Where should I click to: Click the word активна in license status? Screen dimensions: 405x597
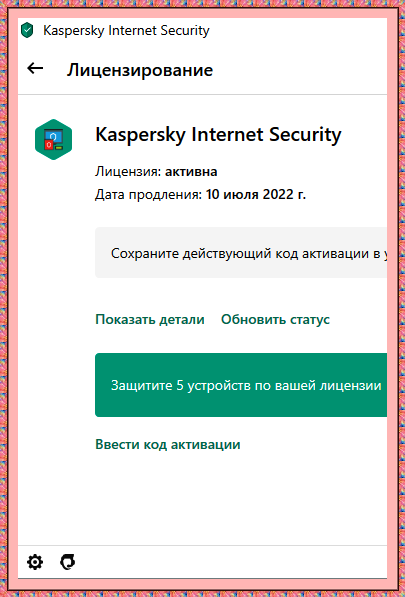[x=191, y=172]
